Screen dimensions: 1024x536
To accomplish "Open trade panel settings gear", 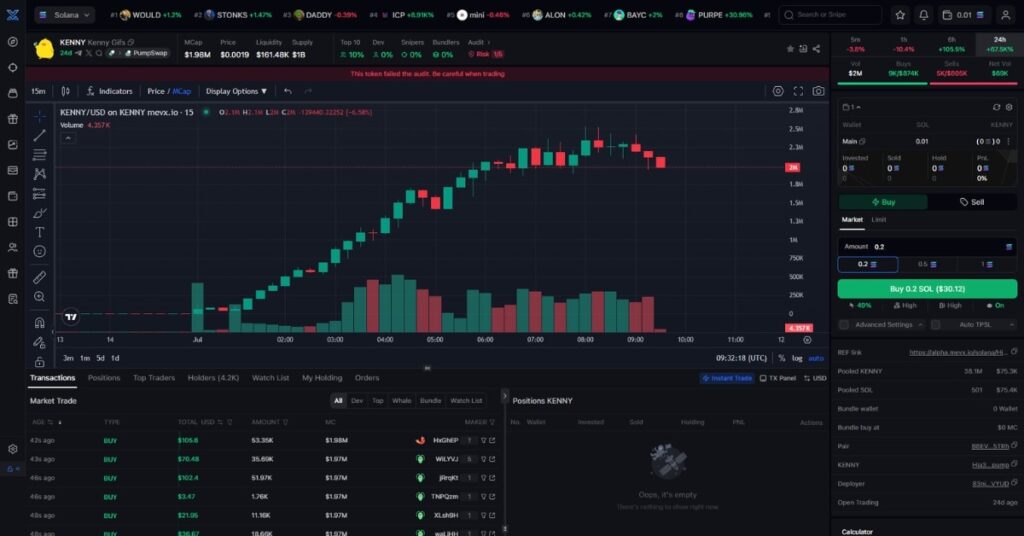I will coord(1009,107).
